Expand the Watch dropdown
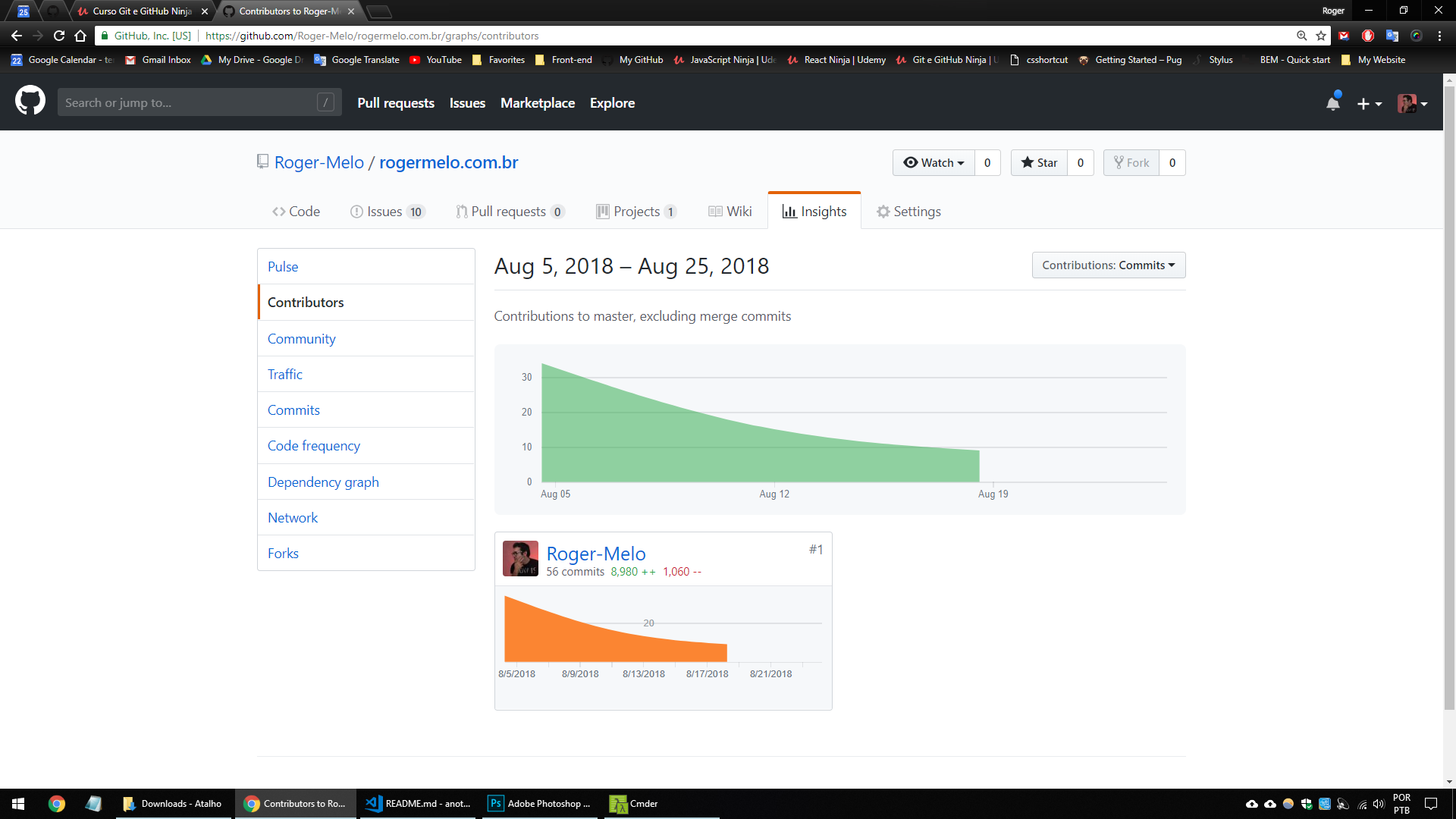Image resolution: width=1456 pixels, height=819 pixels. click(934, 162)
